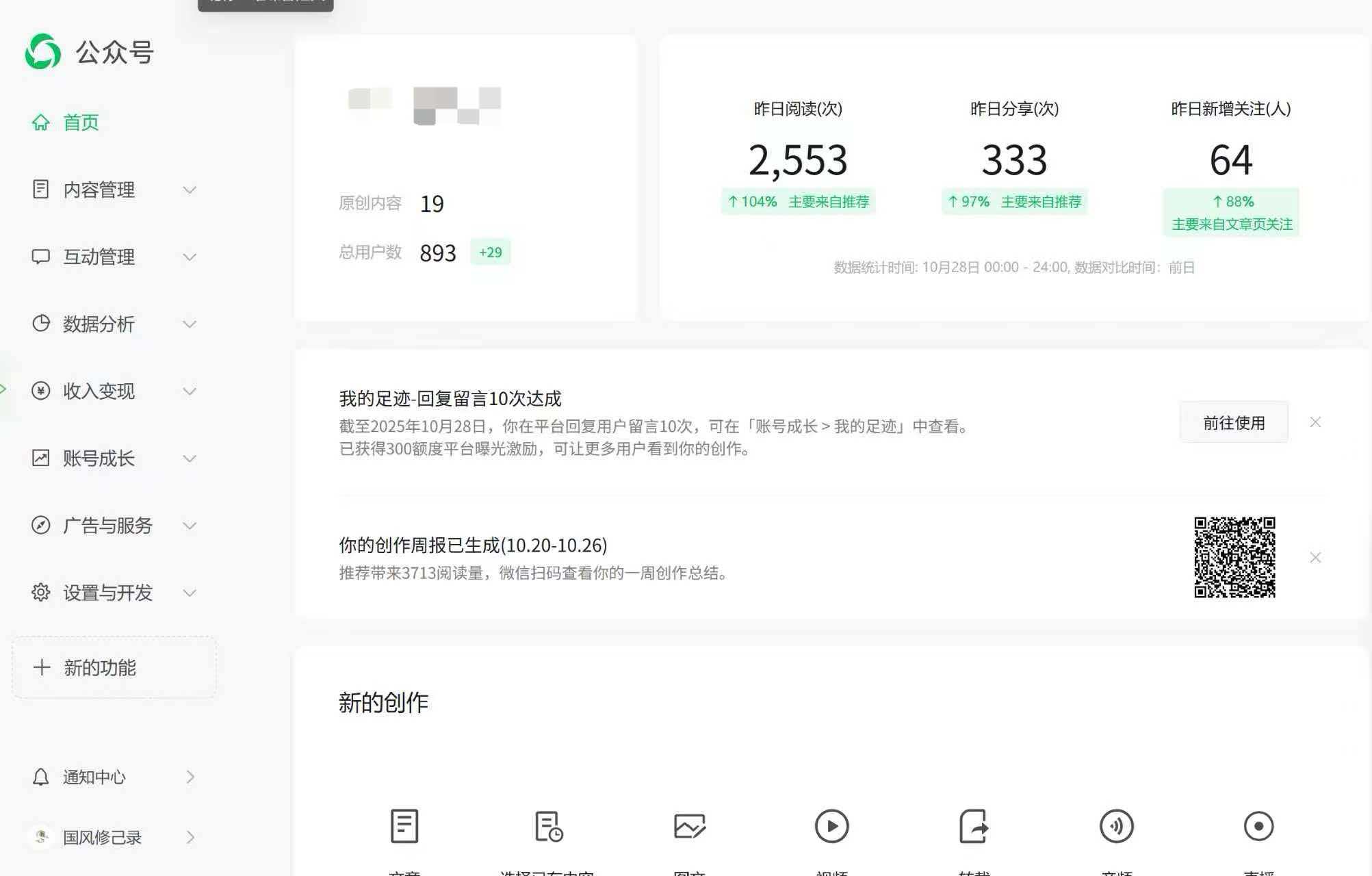The width and height of the screenshot is (1372, 876).
Task: Click the weekly report QR code
Action: (1234, 557)
